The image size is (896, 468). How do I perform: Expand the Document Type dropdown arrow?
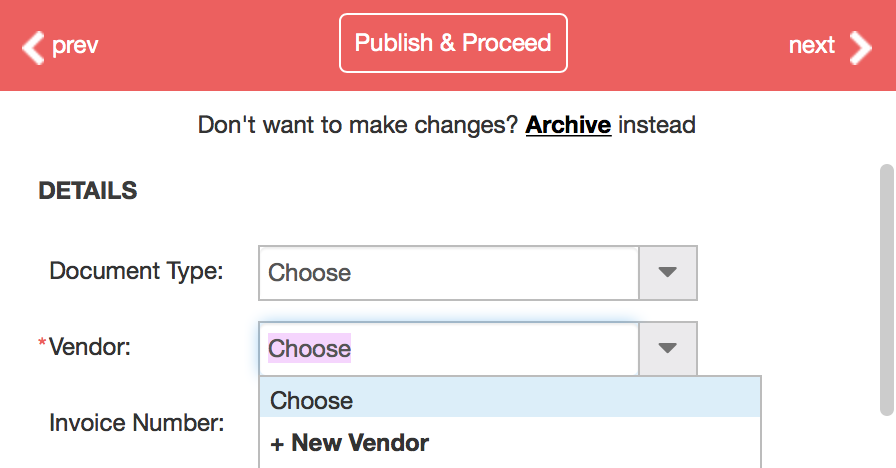pos(667,273)
